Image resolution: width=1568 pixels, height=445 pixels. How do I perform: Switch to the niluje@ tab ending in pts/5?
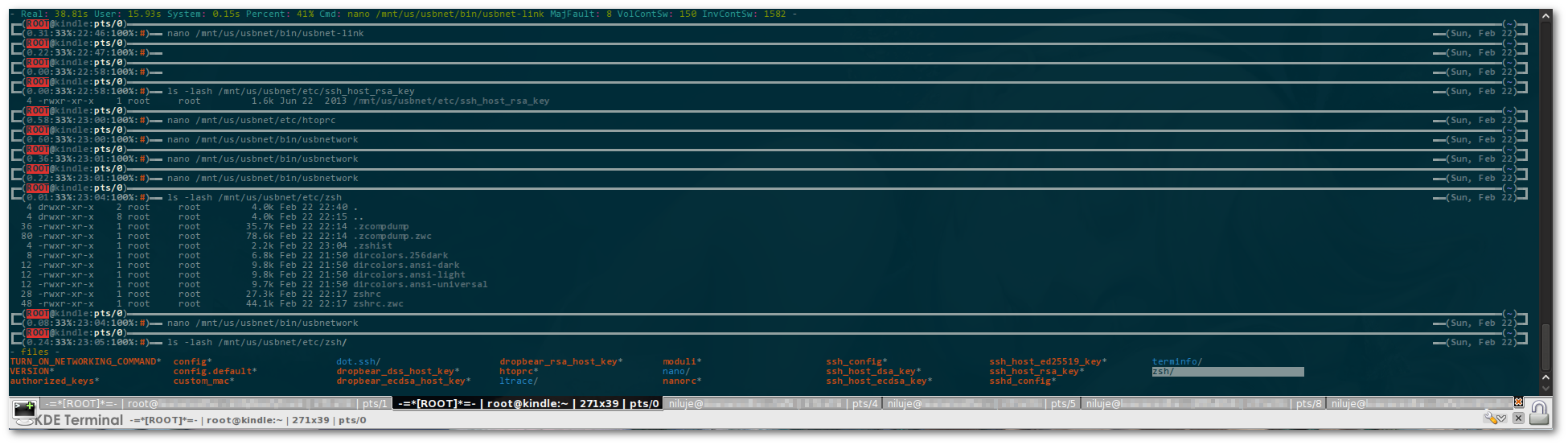click(x=982, y=404)
